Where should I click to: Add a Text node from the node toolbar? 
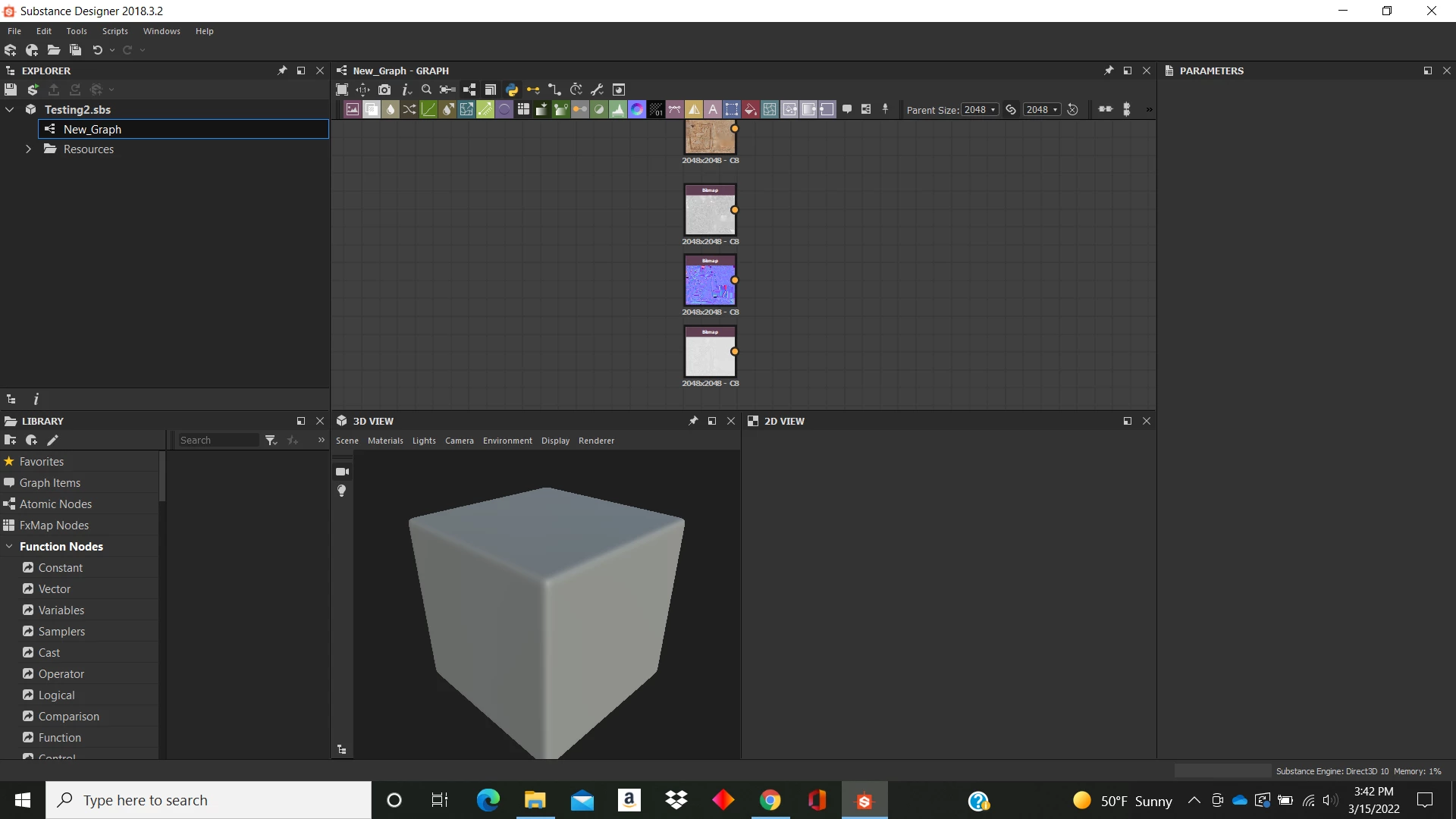(x=713, y=109)
